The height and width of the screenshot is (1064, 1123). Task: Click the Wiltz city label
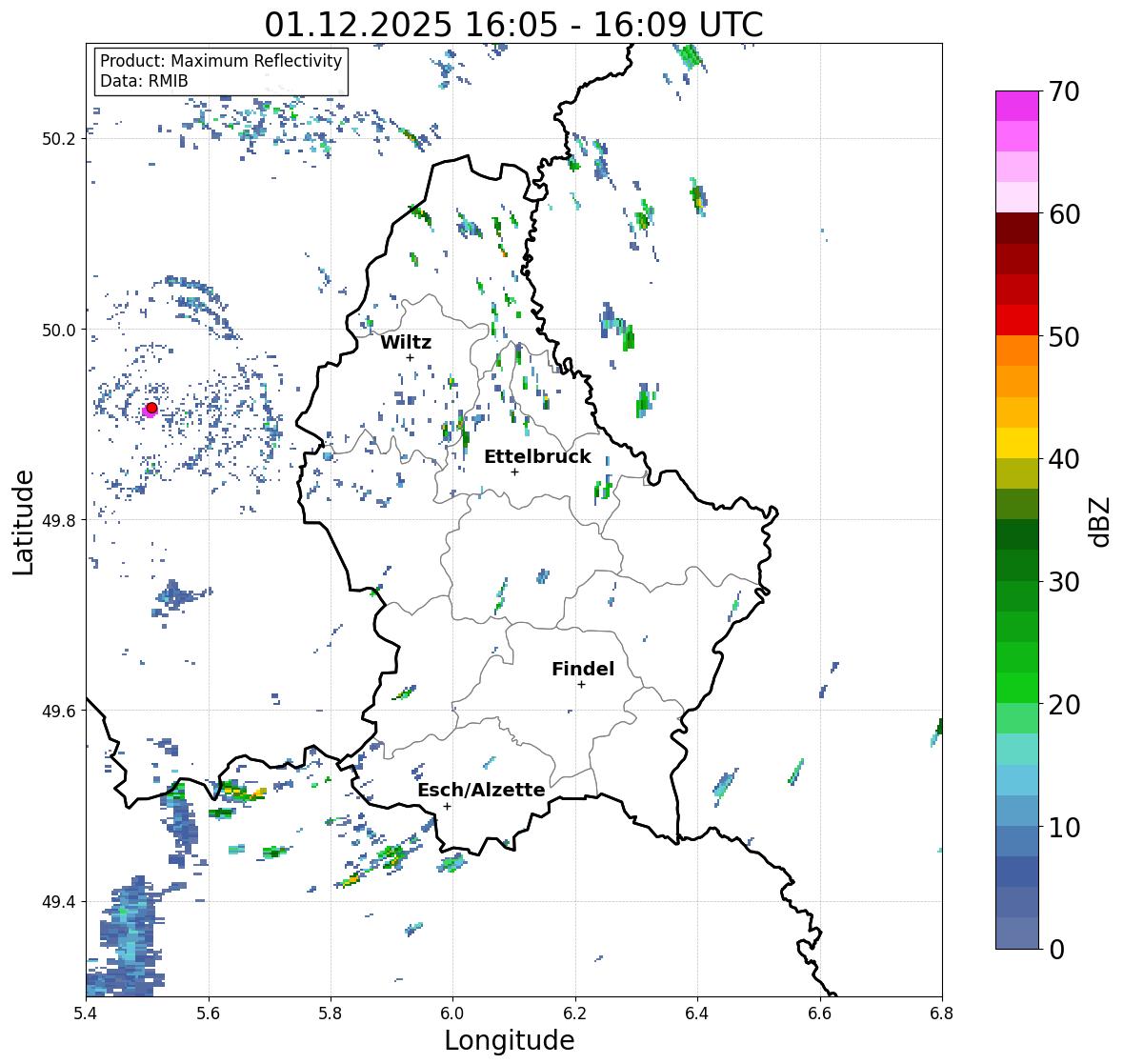tap(406, 342)
